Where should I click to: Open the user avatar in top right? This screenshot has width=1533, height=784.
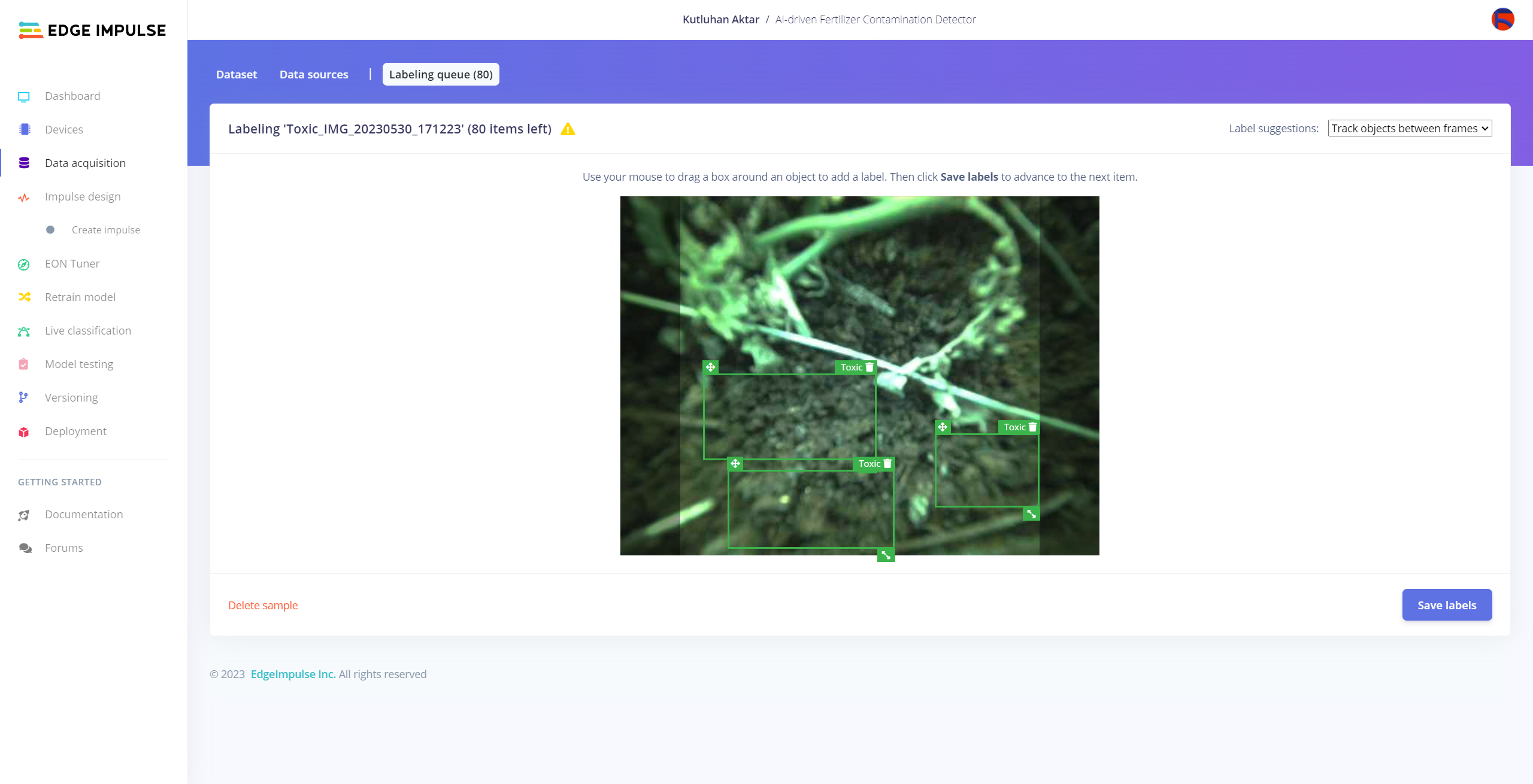click(1502, 19)
